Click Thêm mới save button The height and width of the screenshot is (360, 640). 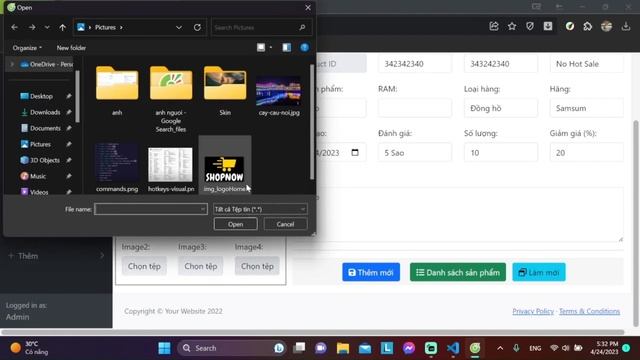371,272
